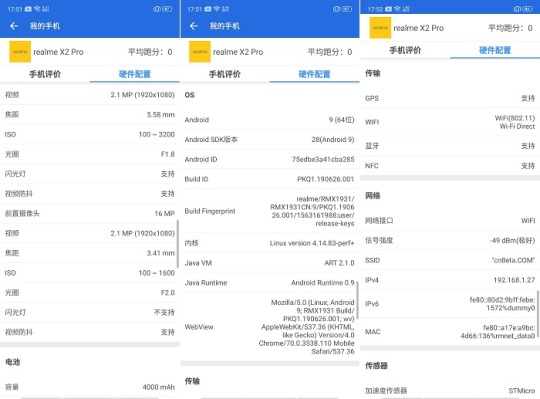Image resolution: width=540 pixels, height=399 pixels.
Task: Click the yellow realme logo on the middle screen
Action: coord(200,52)
